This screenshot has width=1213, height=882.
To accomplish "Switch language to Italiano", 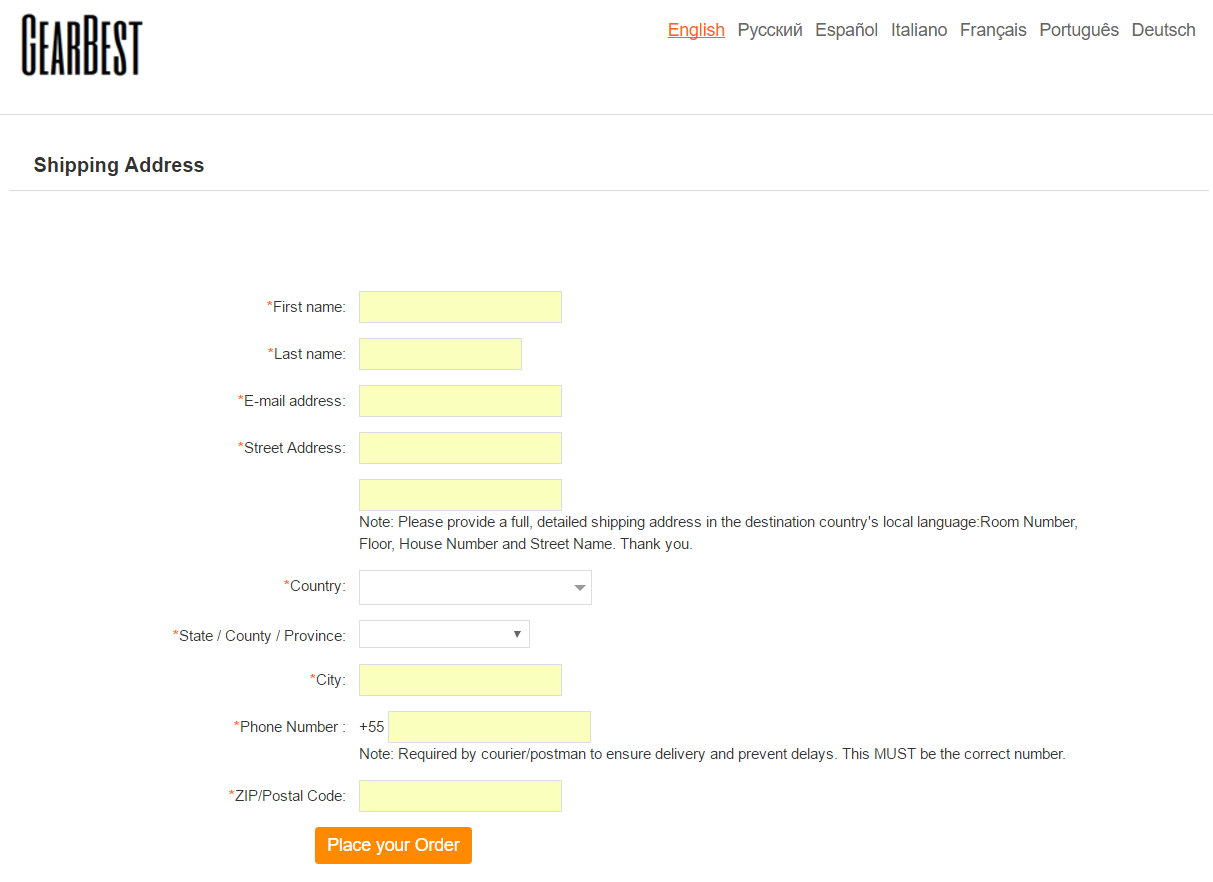I will [919, 30].
